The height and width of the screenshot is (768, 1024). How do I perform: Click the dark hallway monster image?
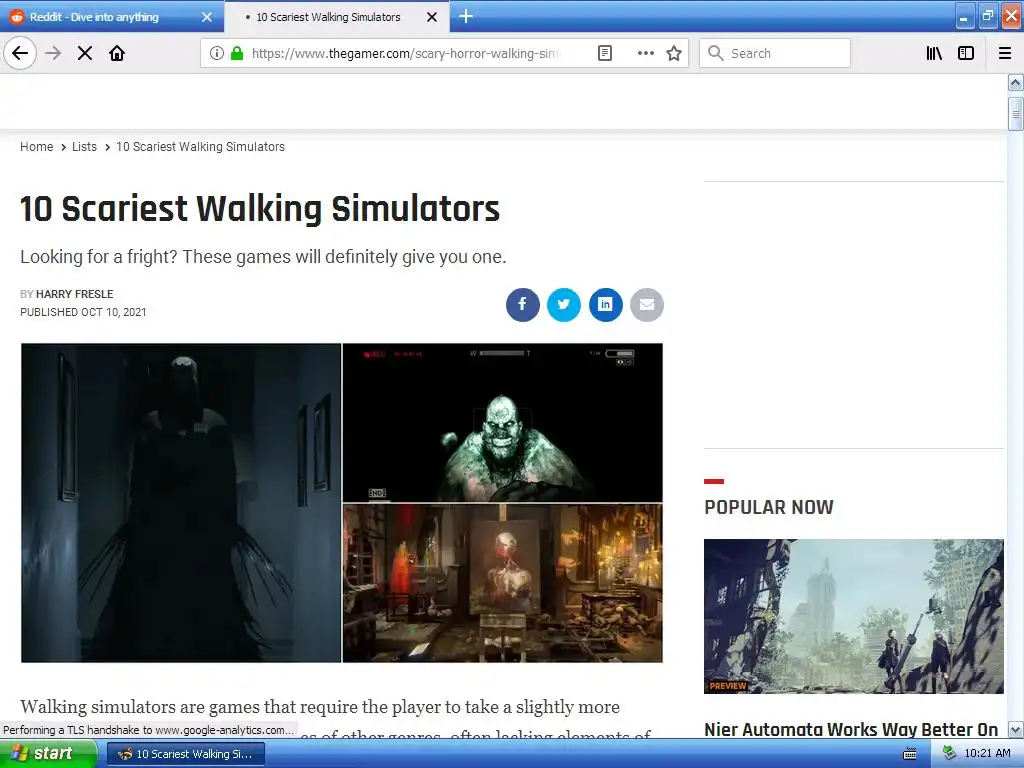181,503
